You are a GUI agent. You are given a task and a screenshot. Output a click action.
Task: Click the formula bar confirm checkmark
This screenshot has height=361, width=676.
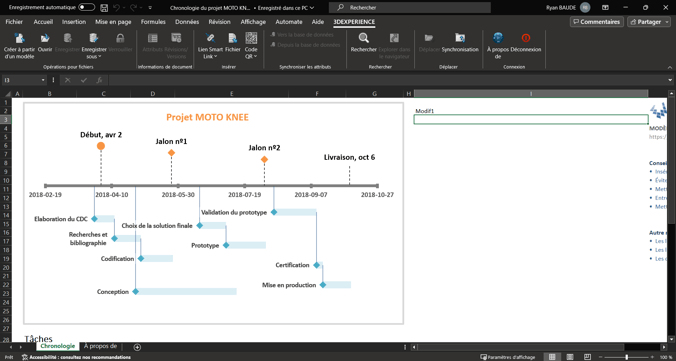[x=84, y=80]
